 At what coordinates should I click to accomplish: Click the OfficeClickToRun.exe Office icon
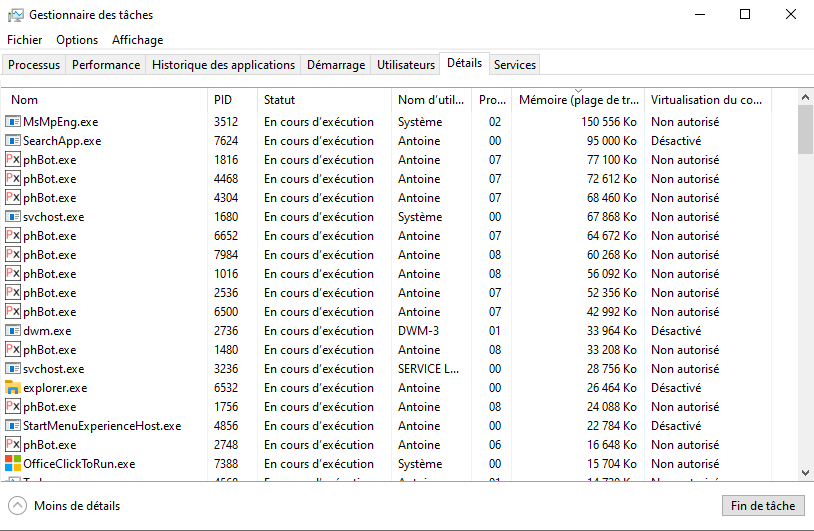point(13,464)
